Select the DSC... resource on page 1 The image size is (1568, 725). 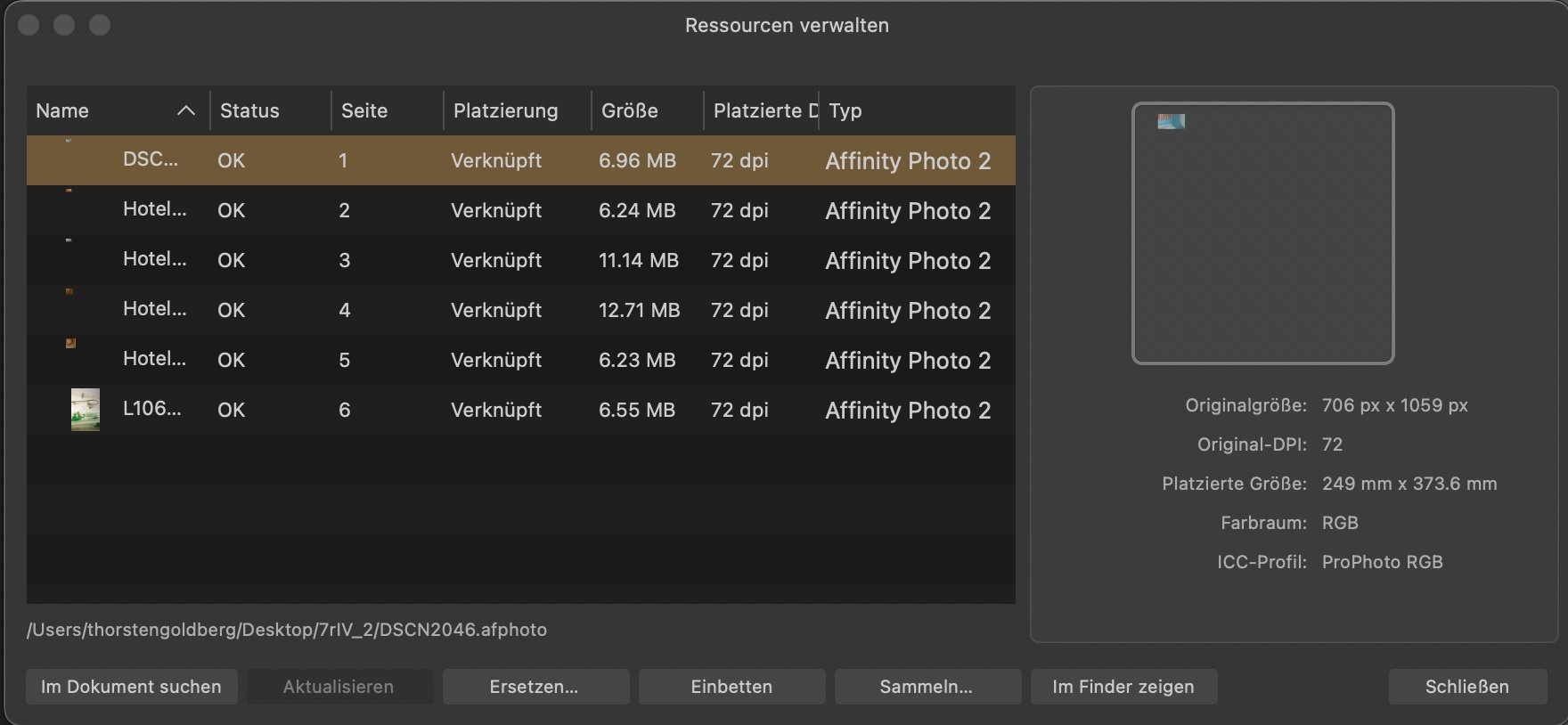tap(521, 160)
